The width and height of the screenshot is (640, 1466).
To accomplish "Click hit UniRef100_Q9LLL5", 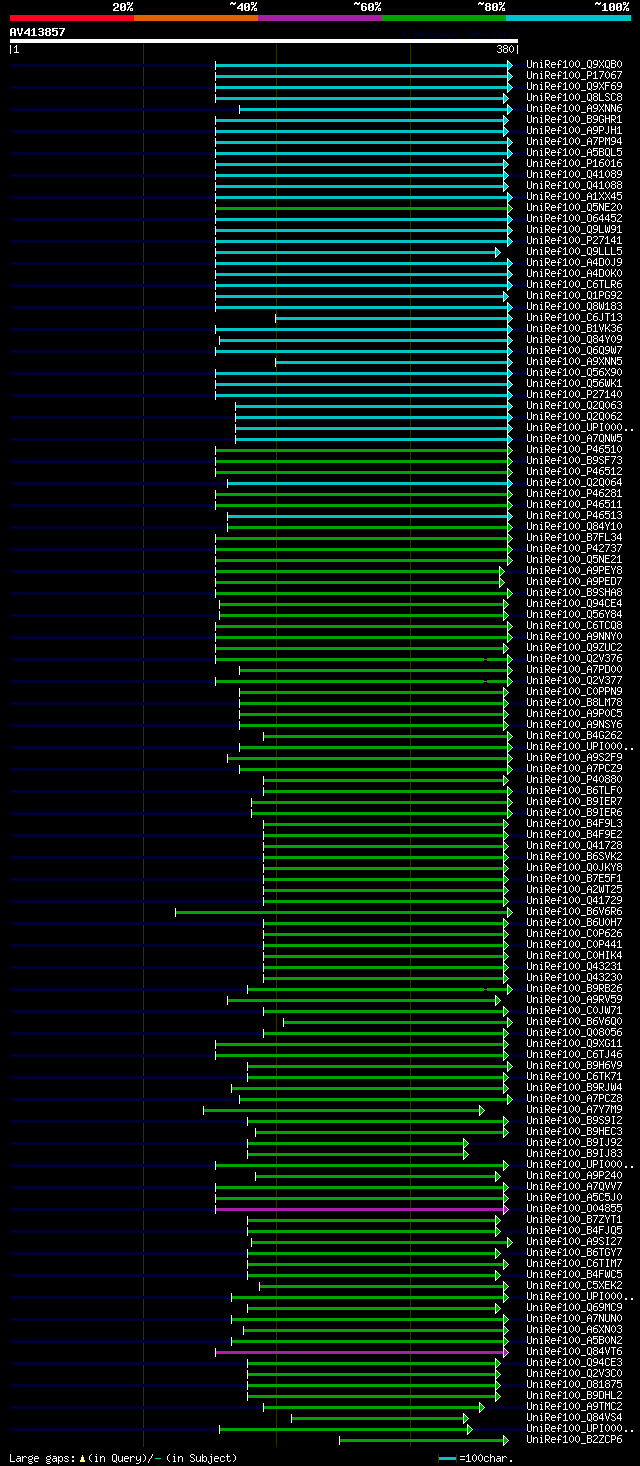I will point(574,251).
